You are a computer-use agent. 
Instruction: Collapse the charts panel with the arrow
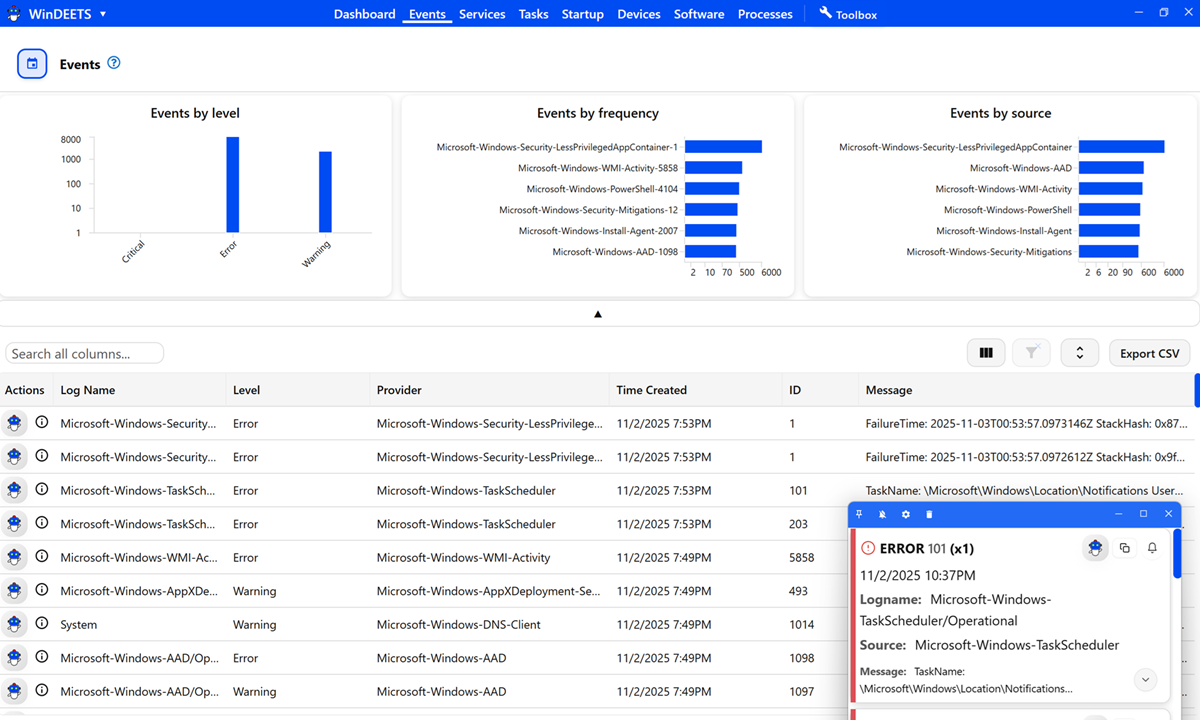(598, 313)
